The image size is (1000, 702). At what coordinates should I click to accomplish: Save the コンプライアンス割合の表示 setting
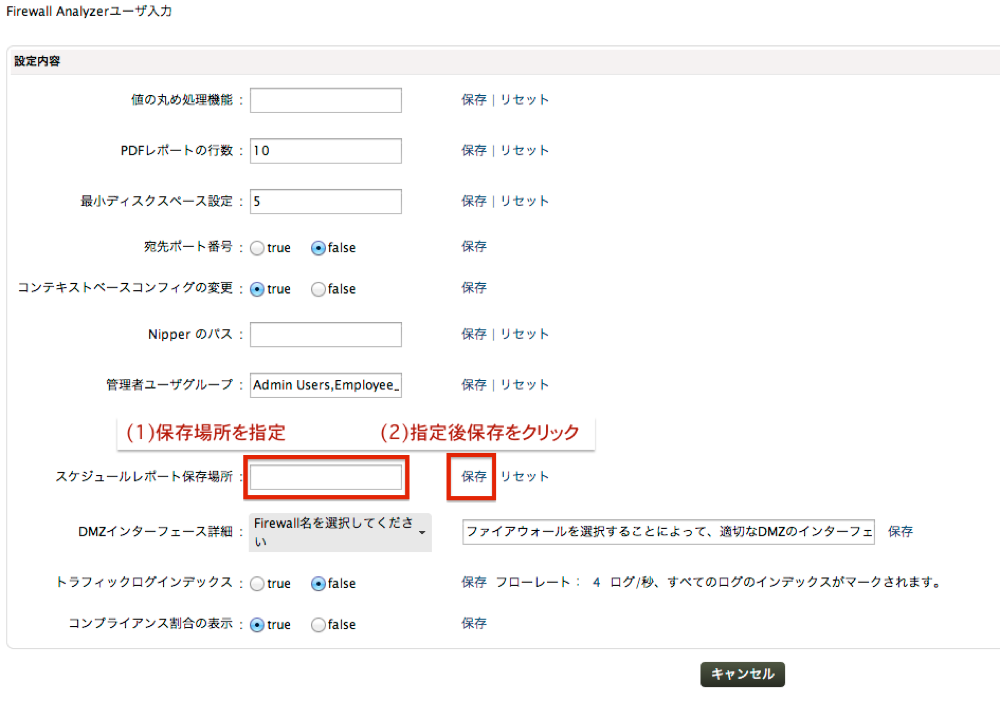click(474, 623)
